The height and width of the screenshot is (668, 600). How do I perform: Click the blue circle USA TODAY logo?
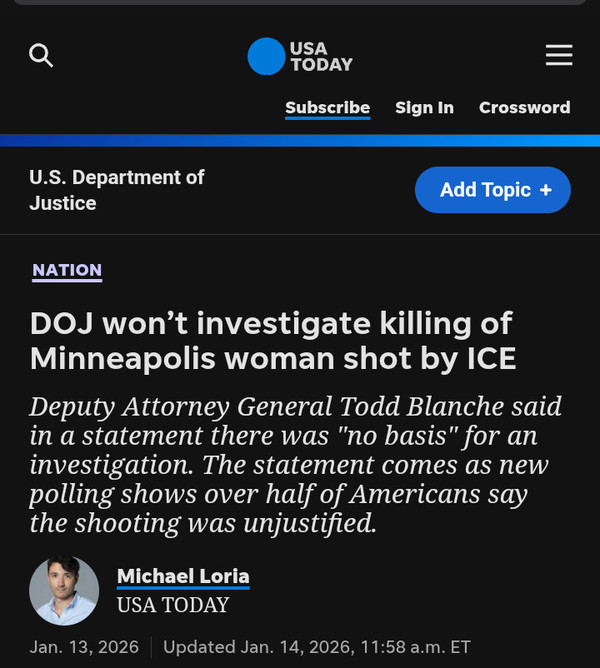tap(266, 56)
